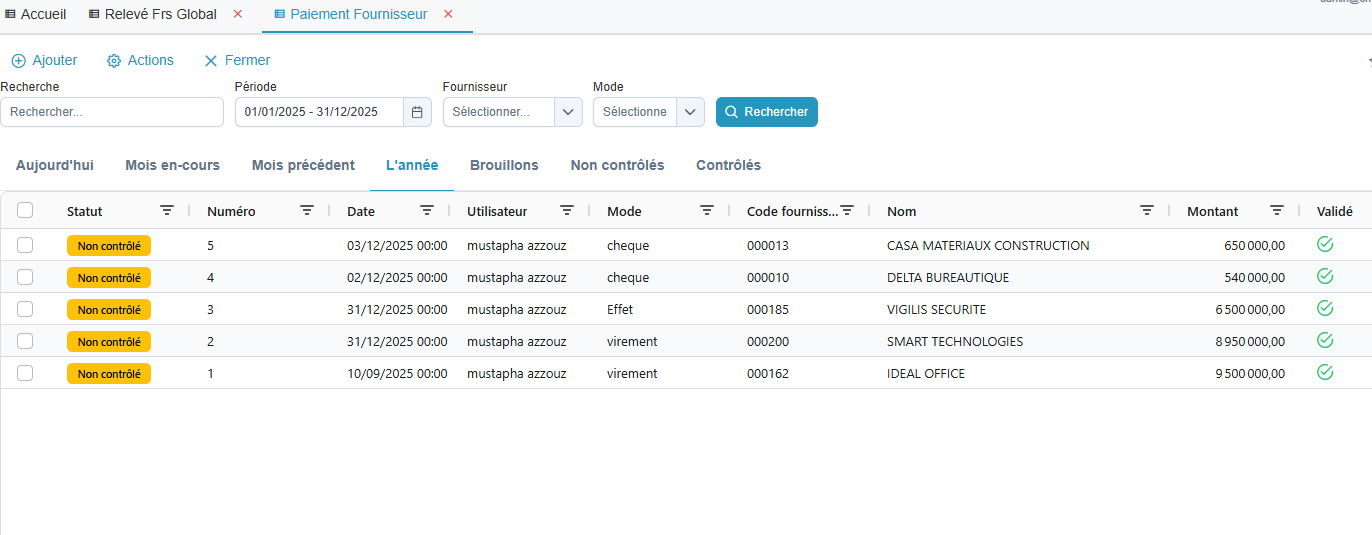Check the row for DELTA BUREAUTIQUE

25,277
